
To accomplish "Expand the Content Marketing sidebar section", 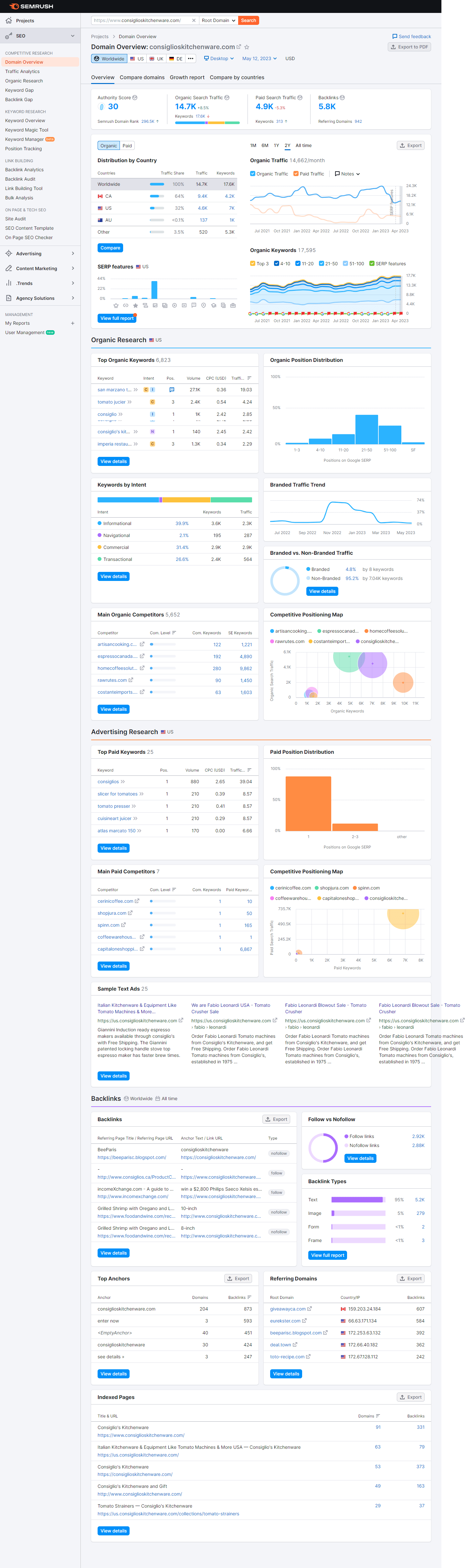I will tap(72, 268).
